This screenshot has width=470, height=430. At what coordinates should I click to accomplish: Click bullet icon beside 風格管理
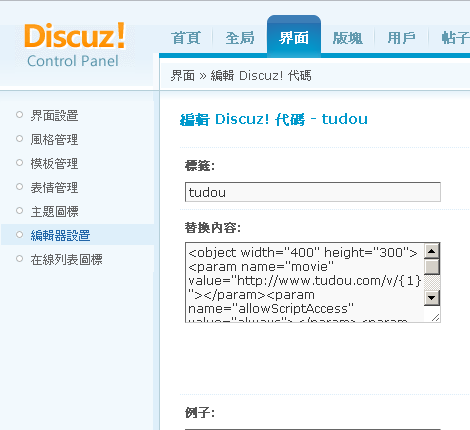(x=19, y=139)
